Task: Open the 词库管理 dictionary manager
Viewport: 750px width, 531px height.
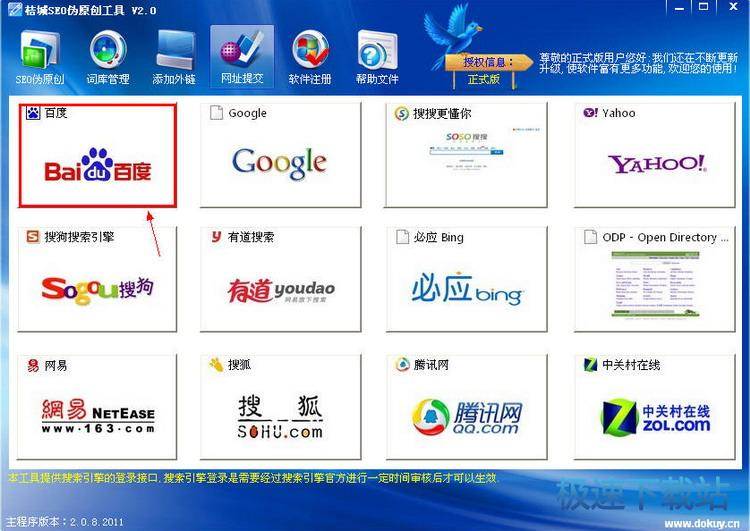Action: pyautogui.click(x=108, y=57)
